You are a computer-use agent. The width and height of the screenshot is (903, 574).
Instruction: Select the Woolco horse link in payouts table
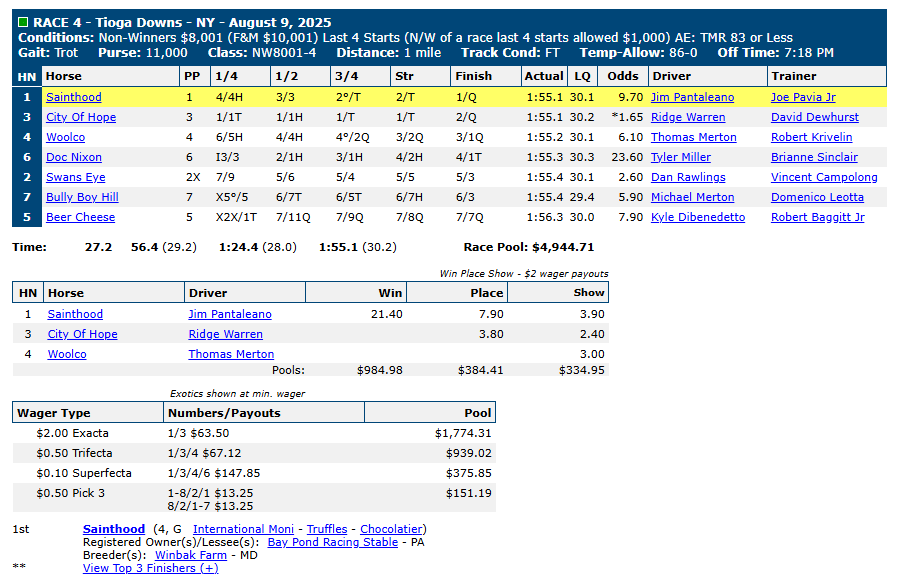[x=67, y=354]
